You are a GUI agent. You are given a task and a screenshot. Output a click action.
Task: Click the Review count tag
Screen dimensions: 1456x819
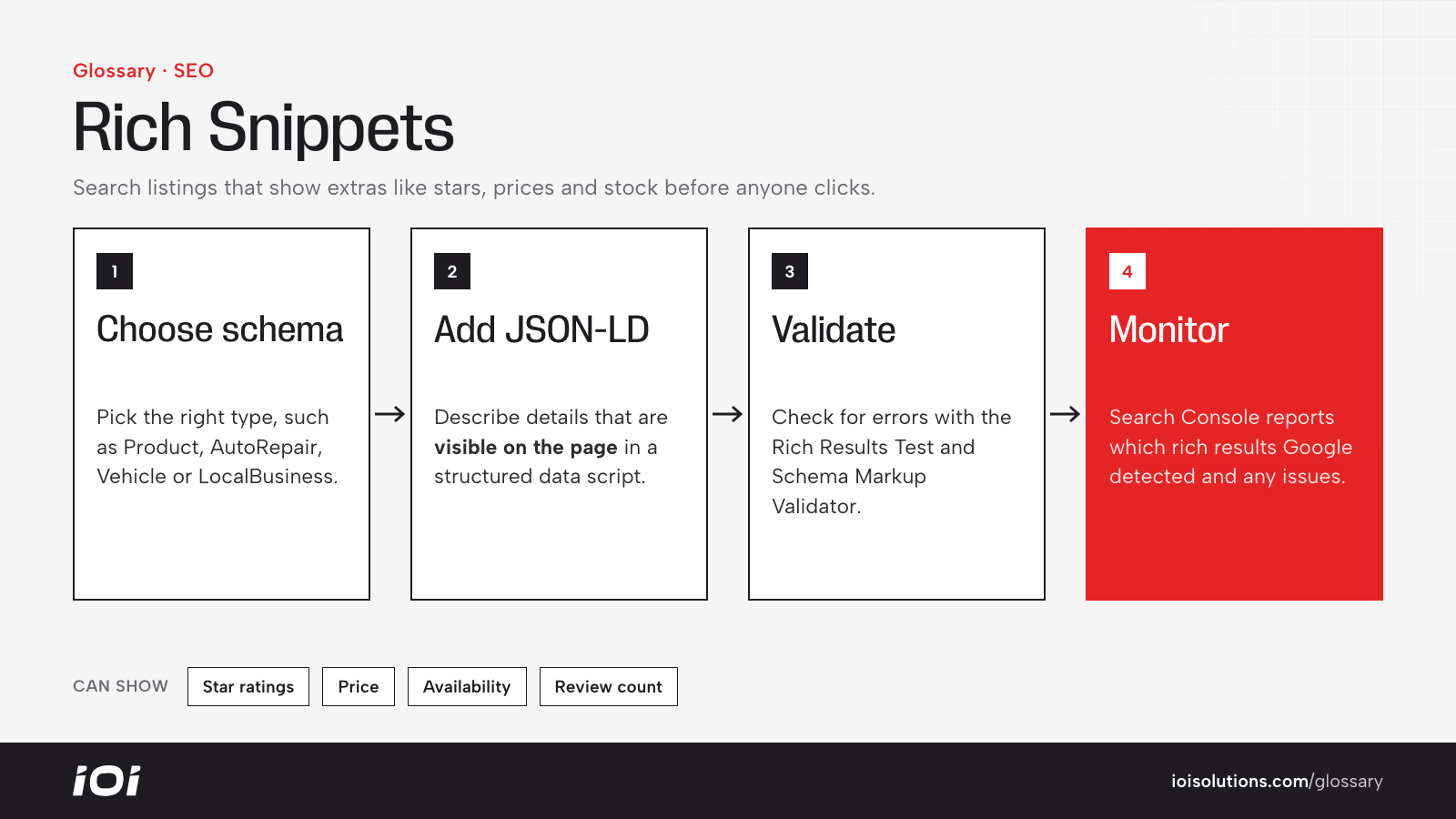[609, 686]
